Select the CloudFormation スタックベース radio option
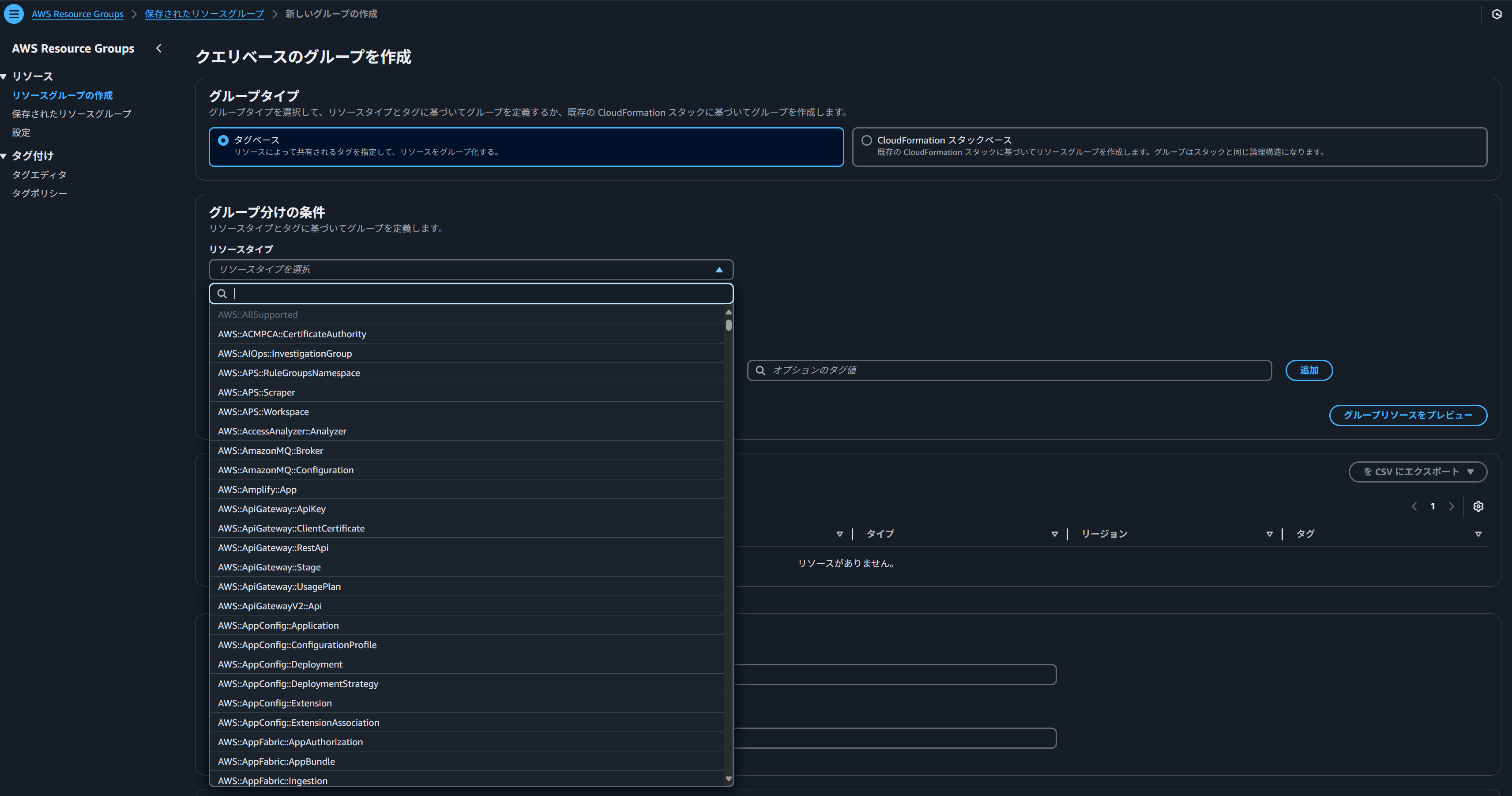Screen dimensions: 1512x796 [x=866, y=140]
